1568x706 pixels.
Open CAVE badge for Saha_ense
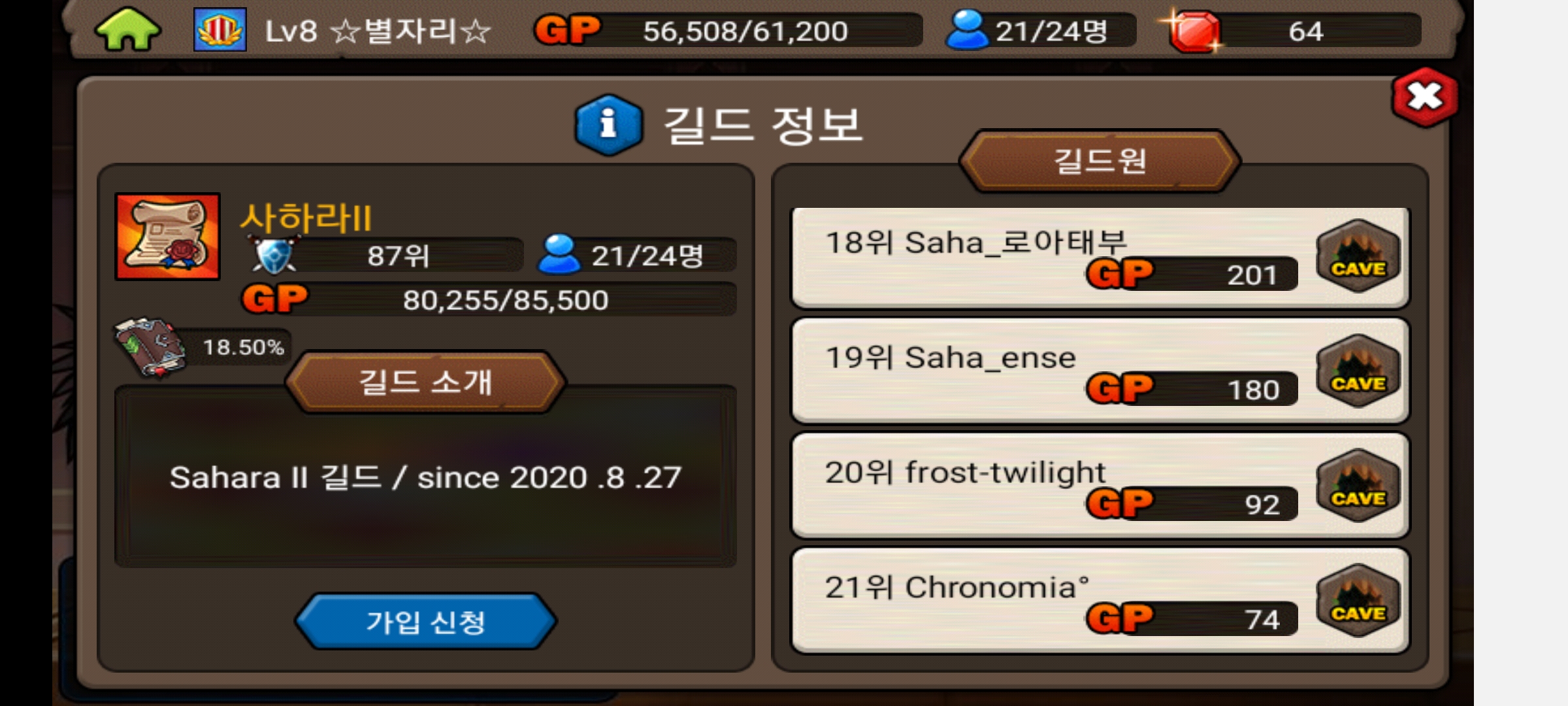point(1358,371)
